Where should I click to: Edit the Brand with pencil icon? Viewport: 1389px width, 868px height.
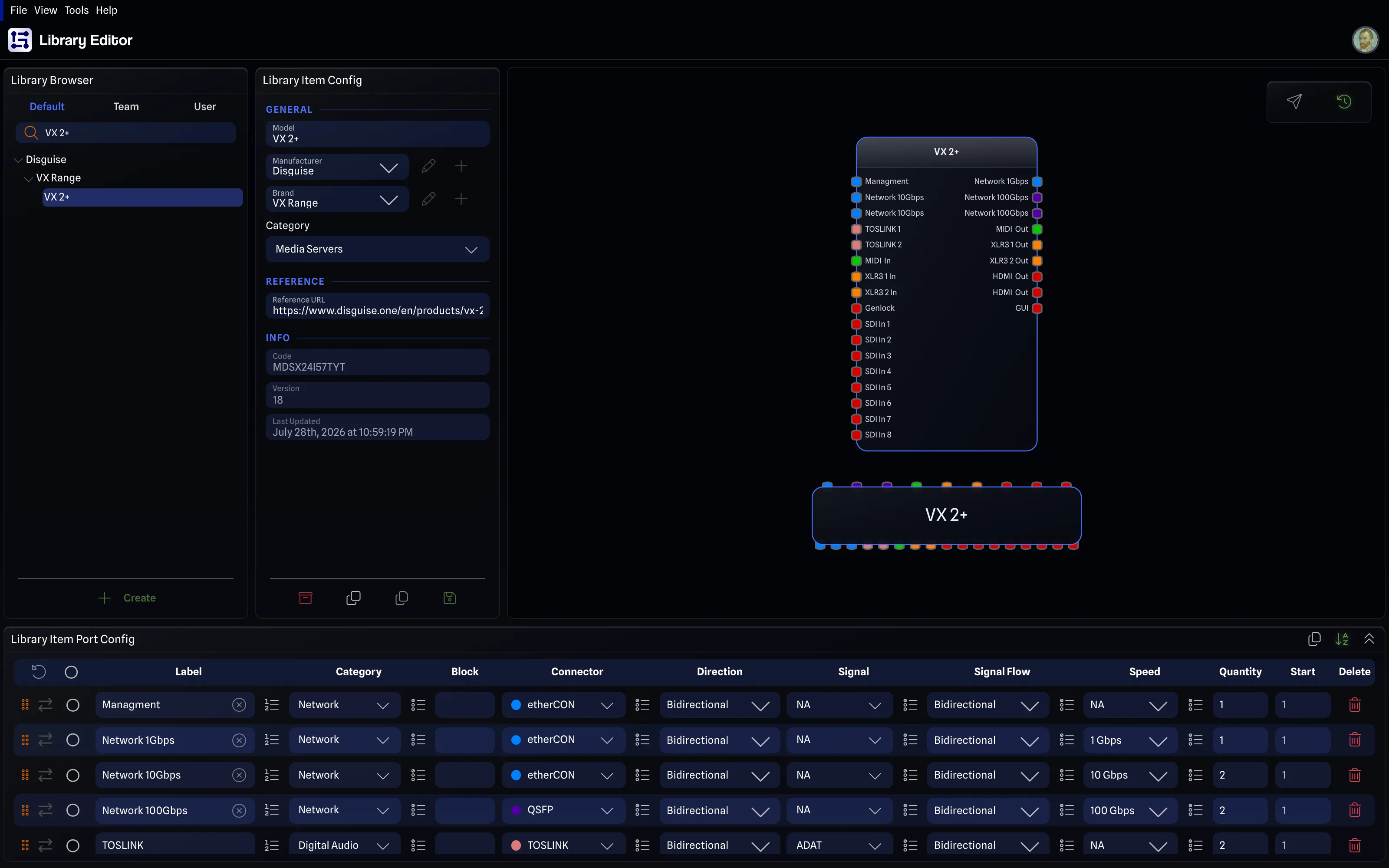(x=428, y=199)
